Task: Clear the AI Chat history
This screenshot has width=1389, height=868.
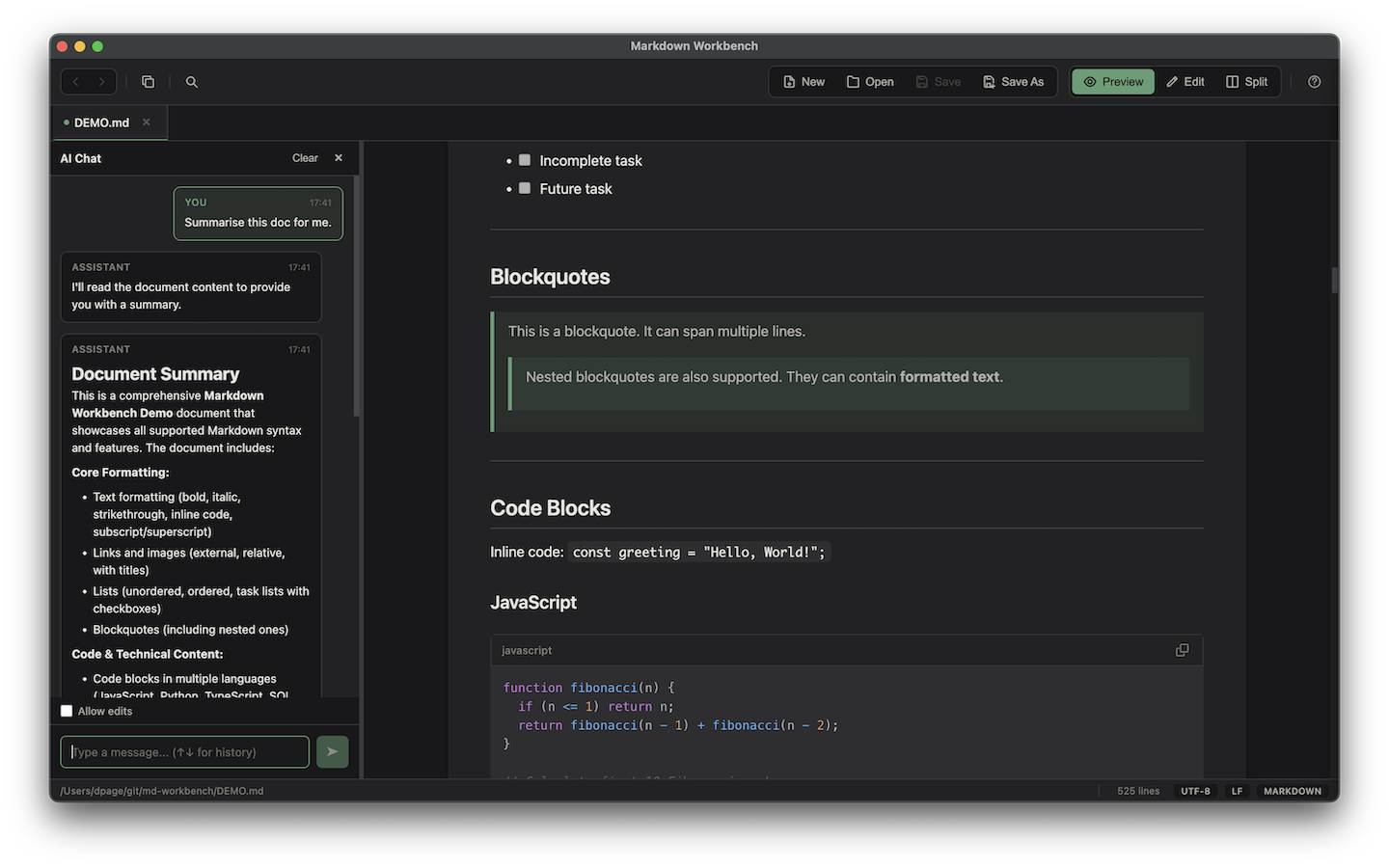Action: [x=305, y=157]
